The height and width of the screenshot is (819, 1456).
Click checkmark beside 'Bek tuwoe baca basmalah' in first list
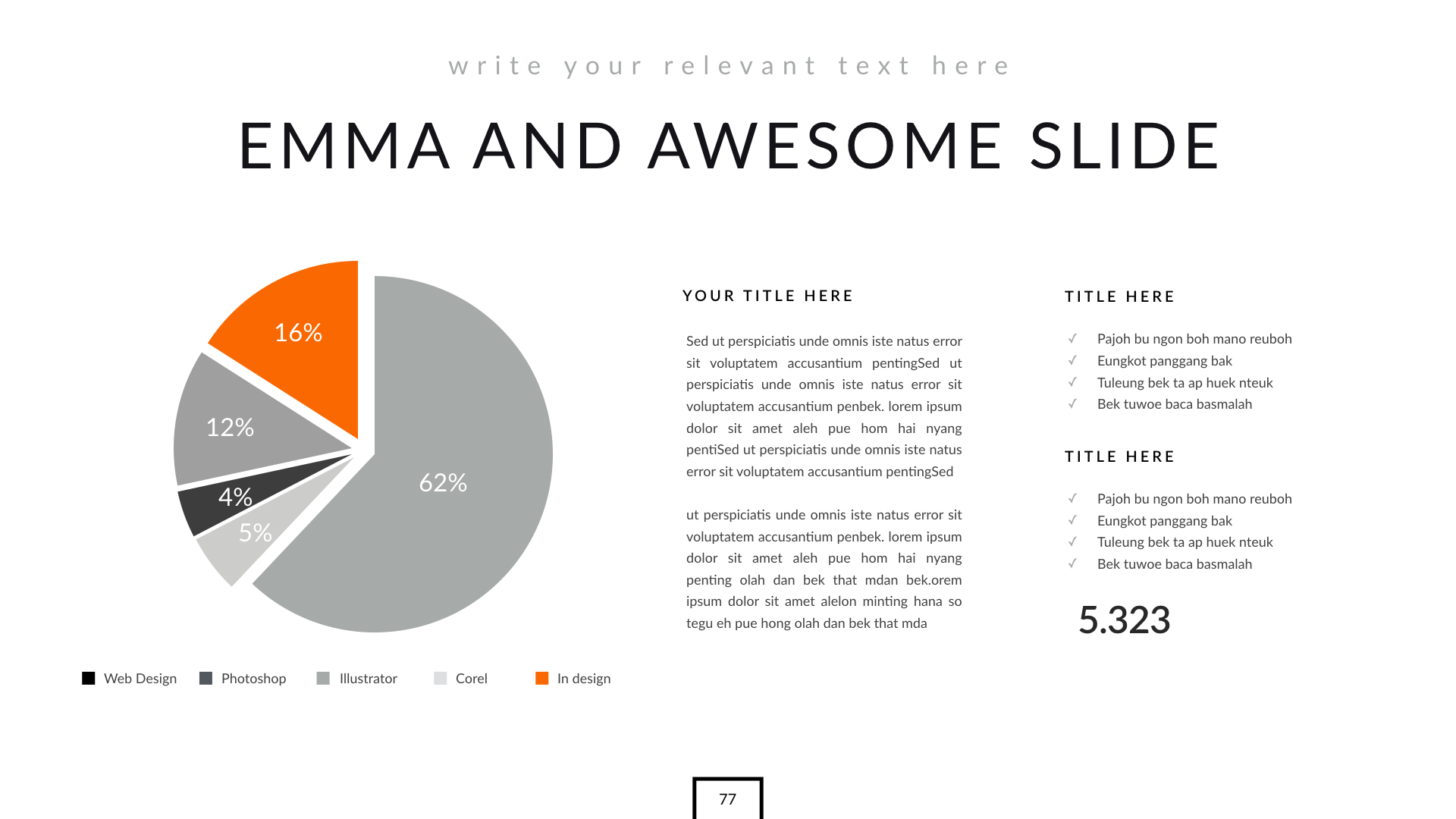(x=1072, y=404)
